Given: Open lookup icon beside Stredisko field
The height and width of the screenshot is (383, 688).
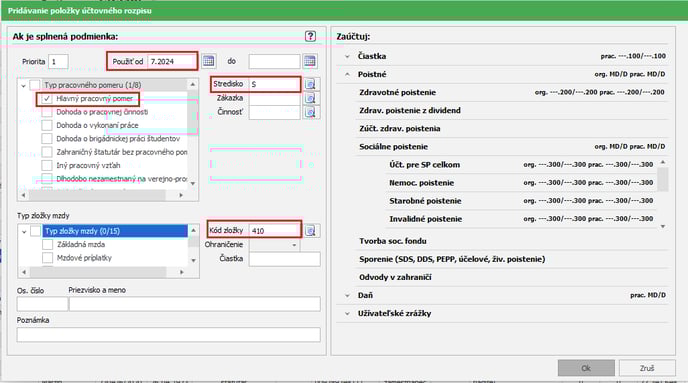Looking at the screenshot, I should click(310, 84).
